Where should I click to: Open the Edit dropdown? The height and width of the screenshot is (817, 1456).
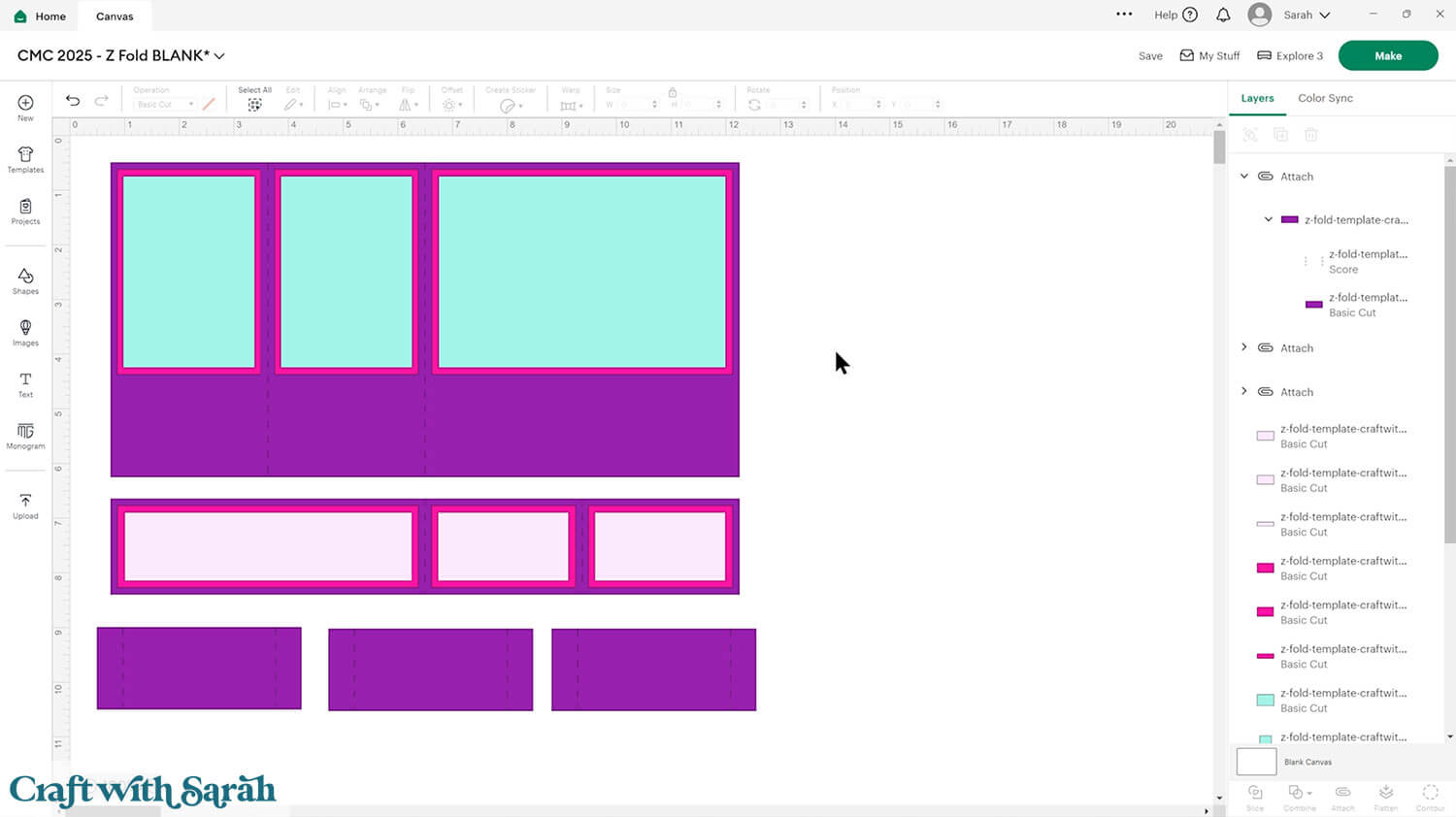(x=293, y=105)
